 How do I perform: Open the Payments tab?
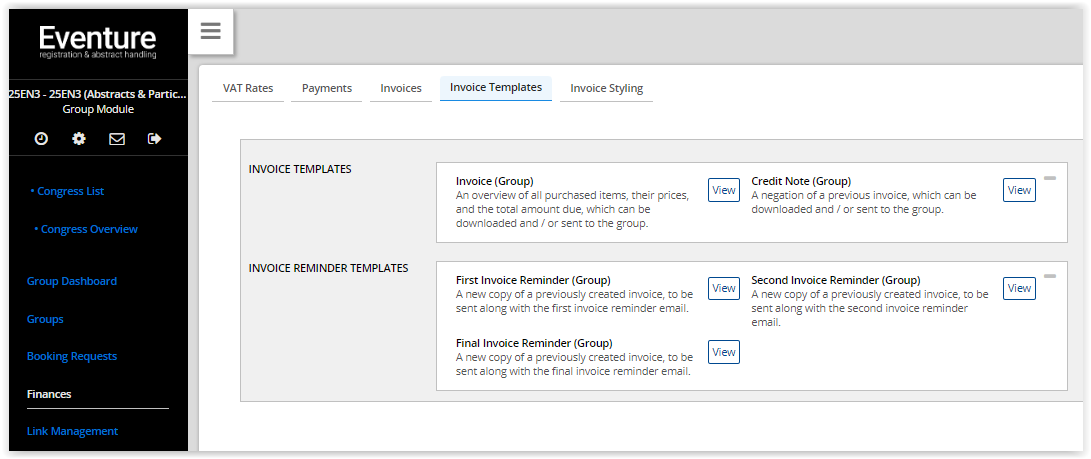(327, 88)
